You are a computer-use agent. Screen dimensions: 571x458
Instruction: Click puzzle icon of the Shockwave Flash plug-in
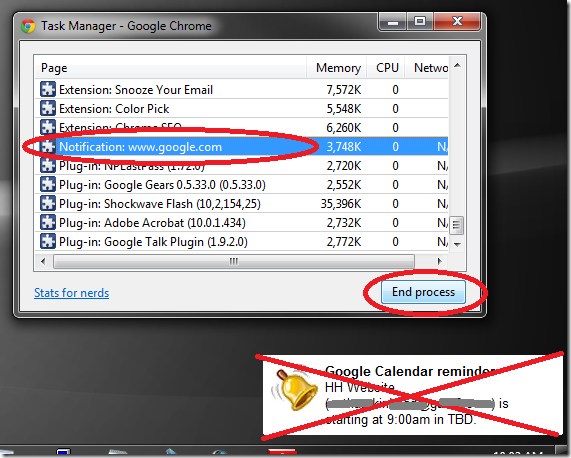coord(48,203)
